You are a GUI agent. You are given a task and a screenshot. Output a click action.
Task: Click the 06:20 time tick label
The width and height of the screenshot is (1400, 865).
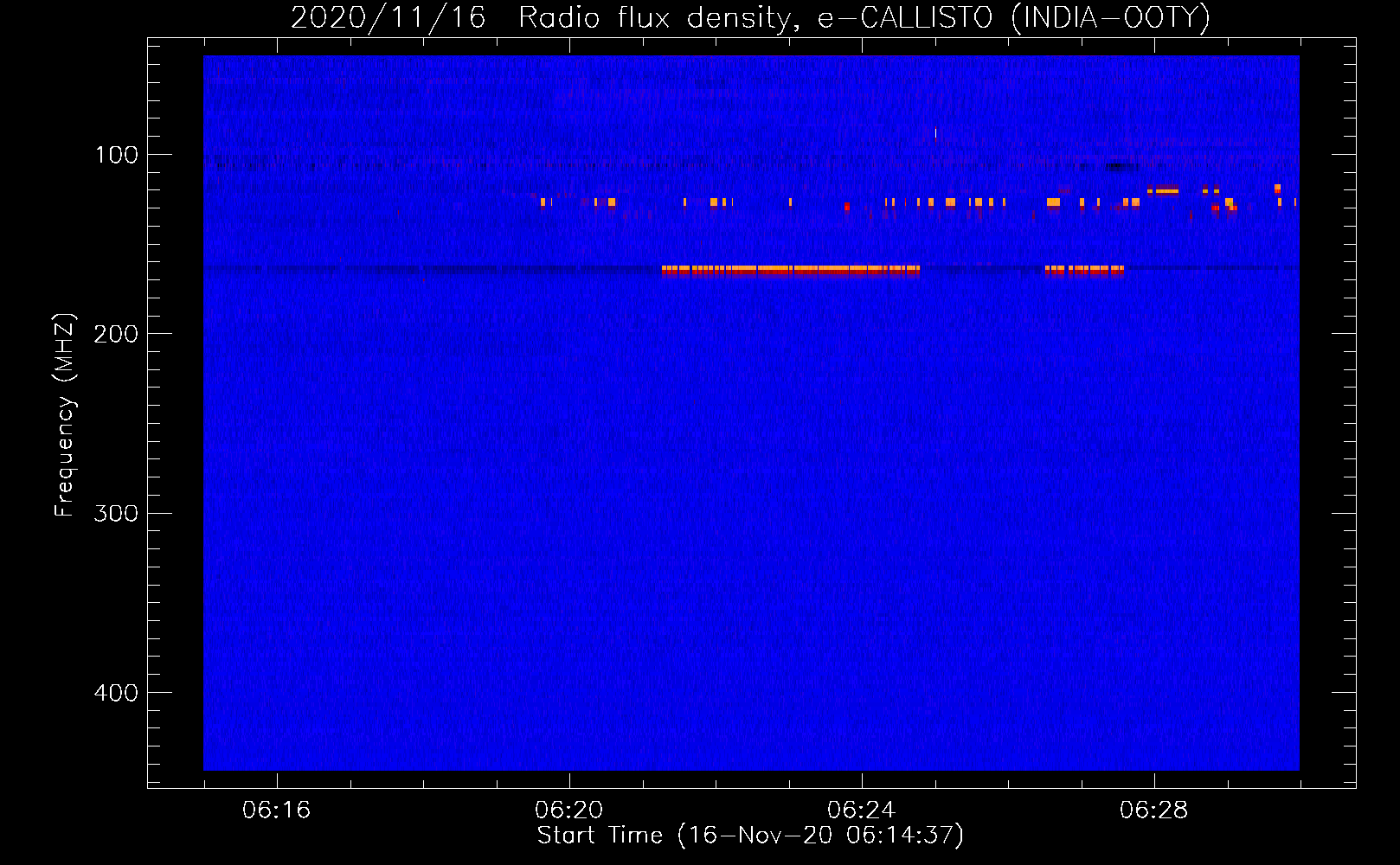pos(568,810)
